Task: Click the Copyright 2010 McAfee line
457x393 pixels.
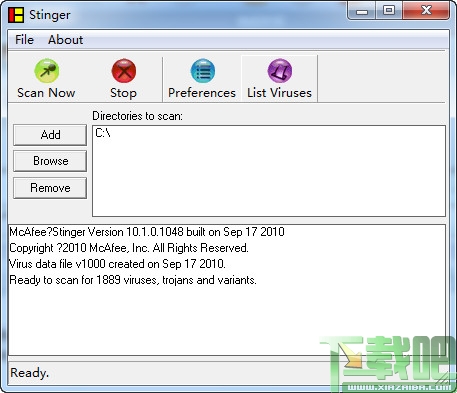Action: pos(129,248)
